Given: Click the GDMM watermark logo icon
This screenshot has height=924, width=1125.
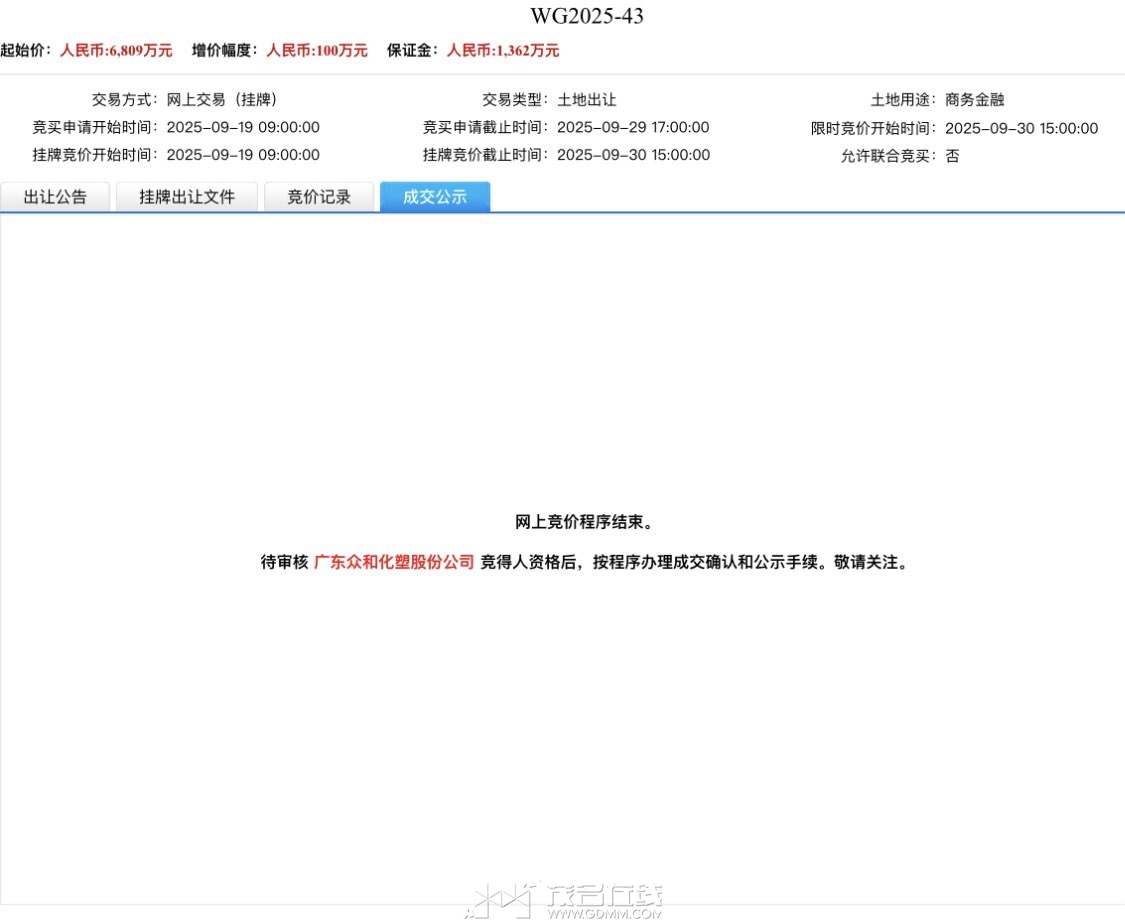Looking at the screenshot, I should (x=501, y=901).
